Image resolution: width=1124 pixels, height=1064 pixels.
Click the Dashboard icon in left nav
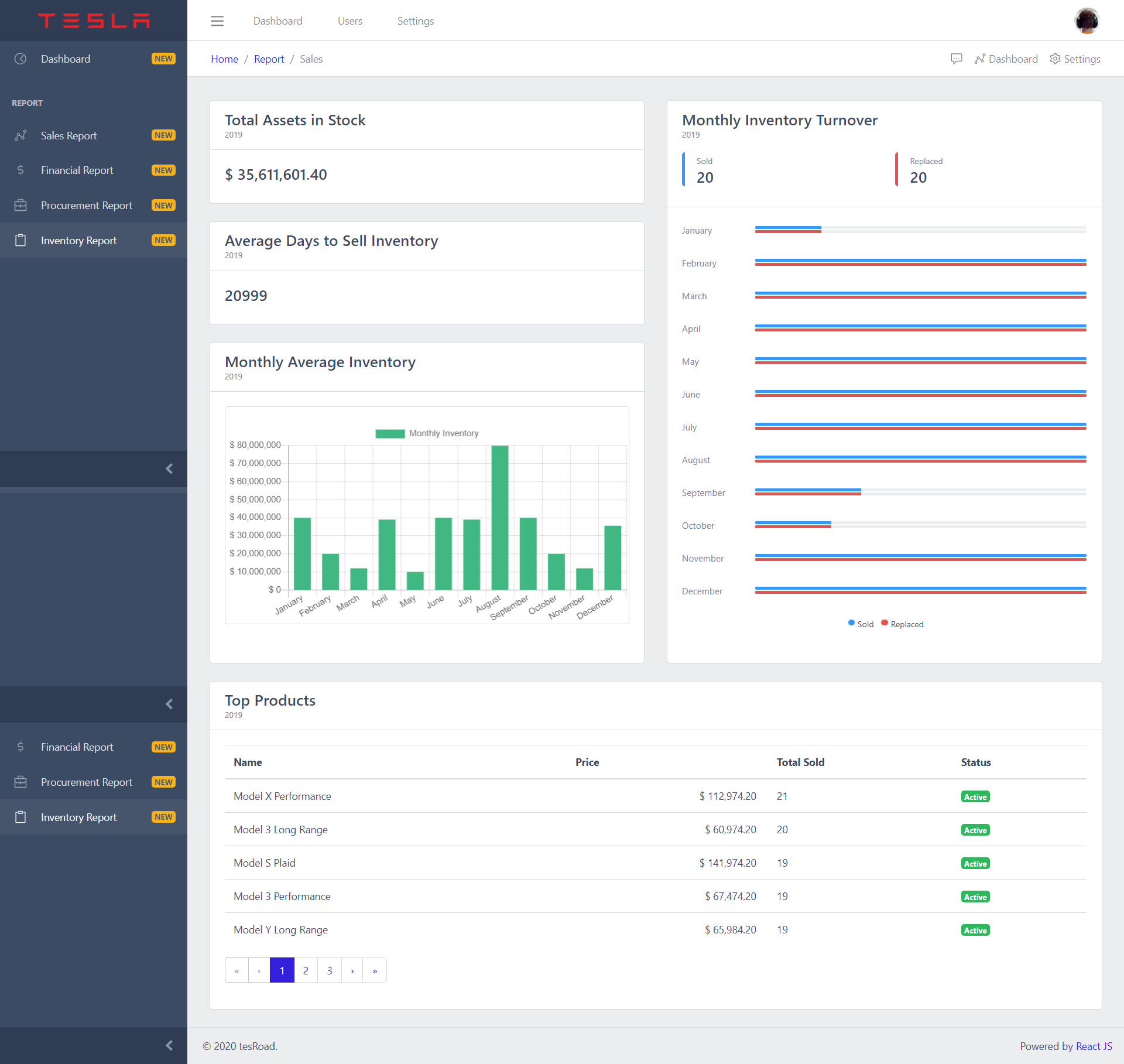(x=21, y=58)
